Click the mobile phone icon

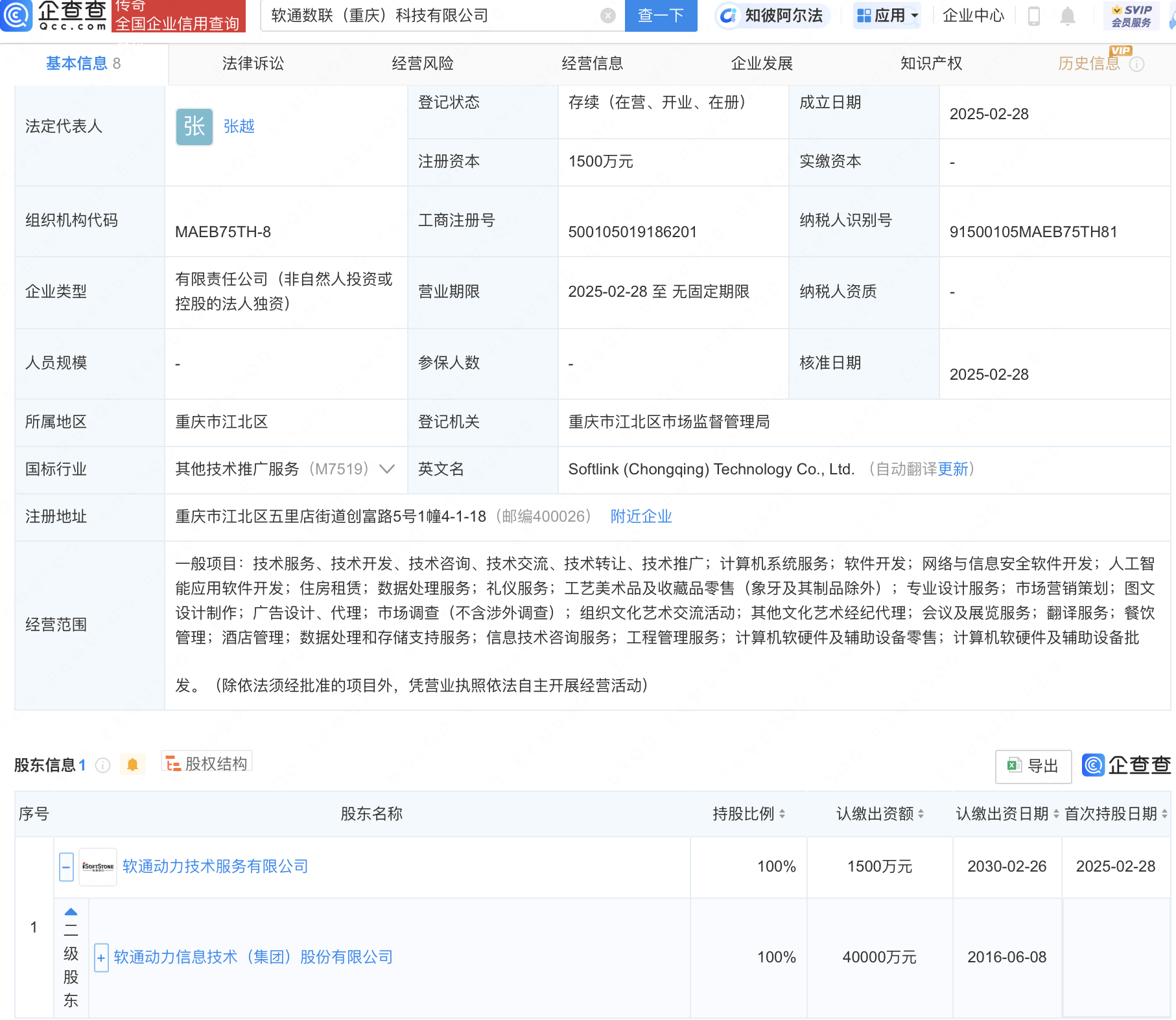[x=1034, y=16]
